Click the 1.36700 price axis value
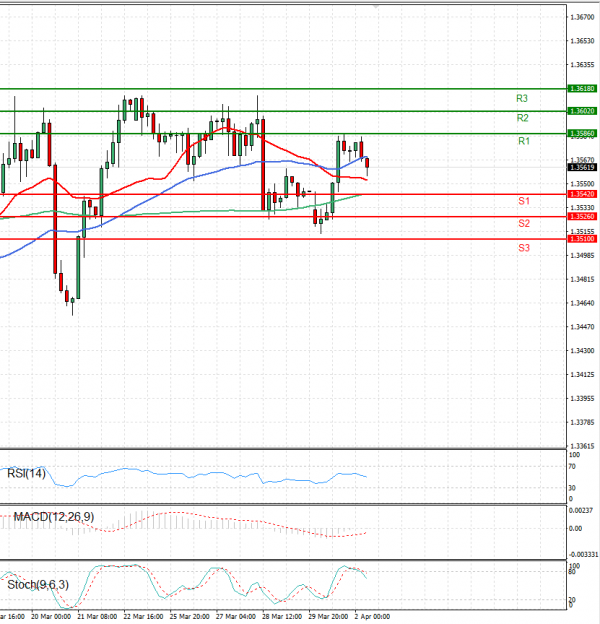The height and width of the screenshot is (624, 600). pos(582,17)
